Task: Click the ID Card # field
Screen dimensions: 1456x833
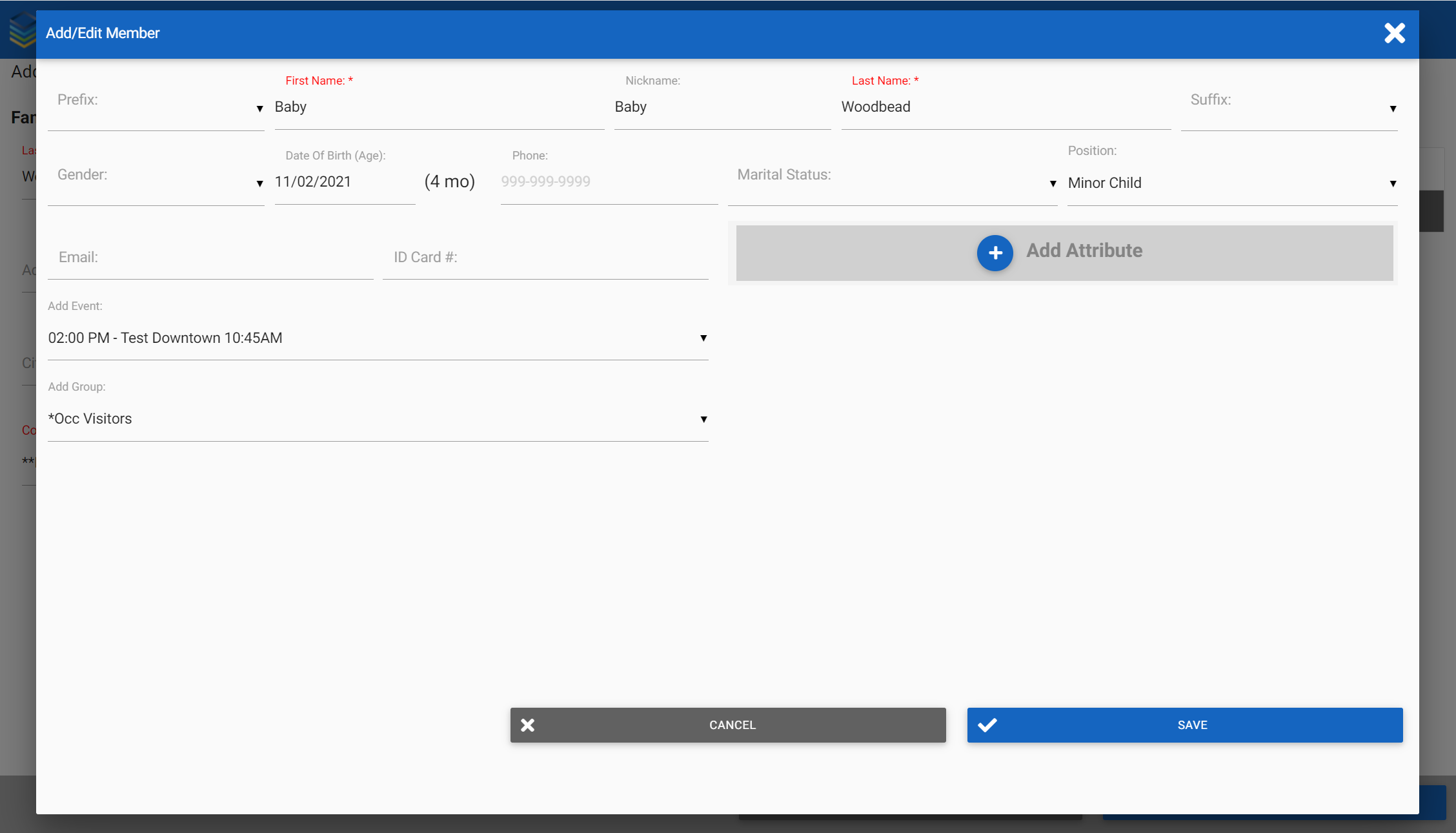Action: [x=545, y=258]
